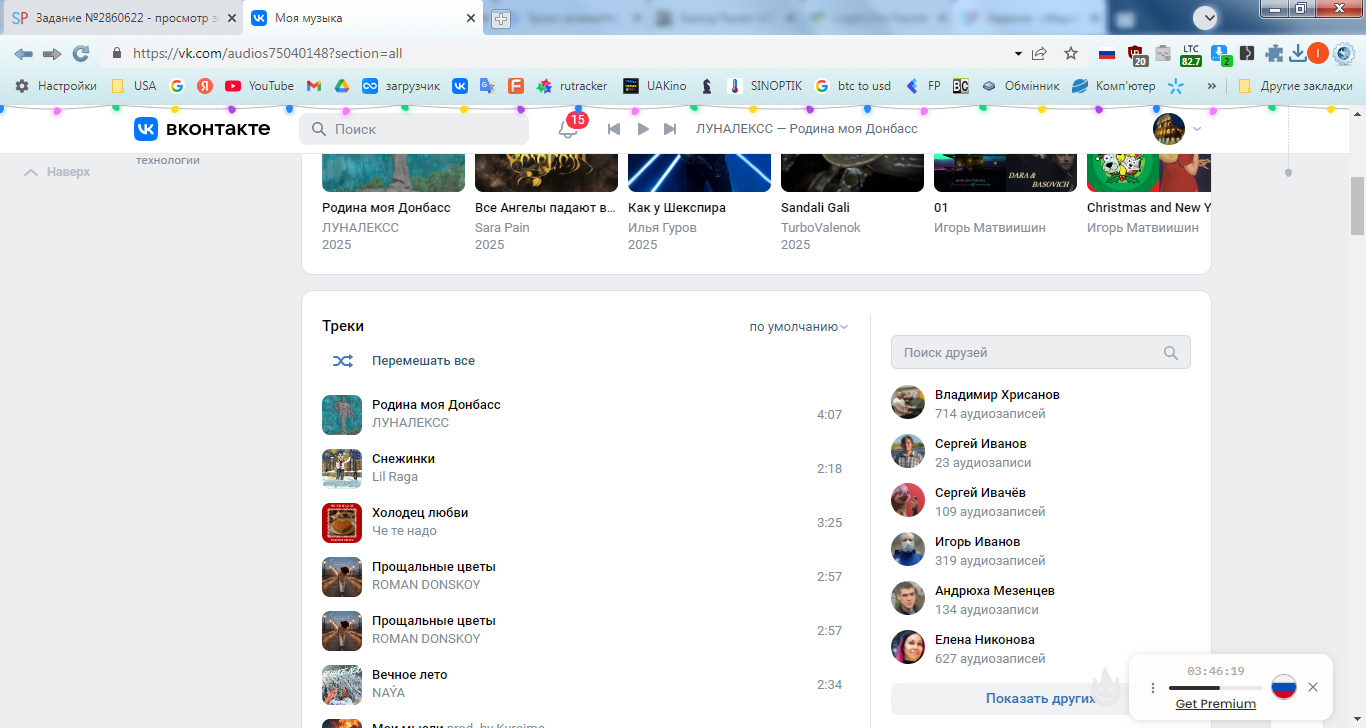Open the USA bookmarks folder

(134, 86)
